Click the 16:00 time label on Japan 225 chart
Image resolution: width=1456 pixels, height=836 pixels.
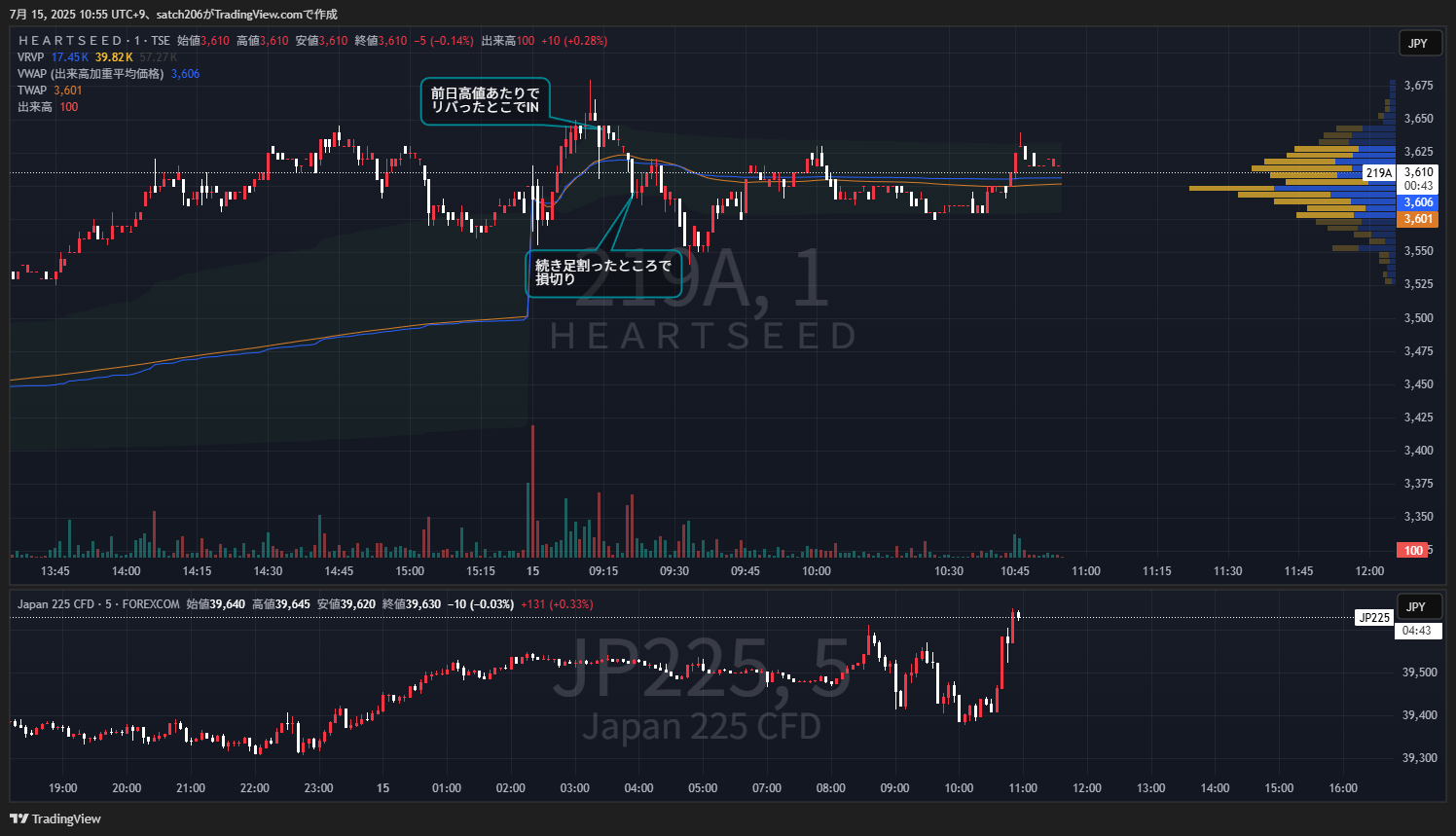tap(1343, 788)
